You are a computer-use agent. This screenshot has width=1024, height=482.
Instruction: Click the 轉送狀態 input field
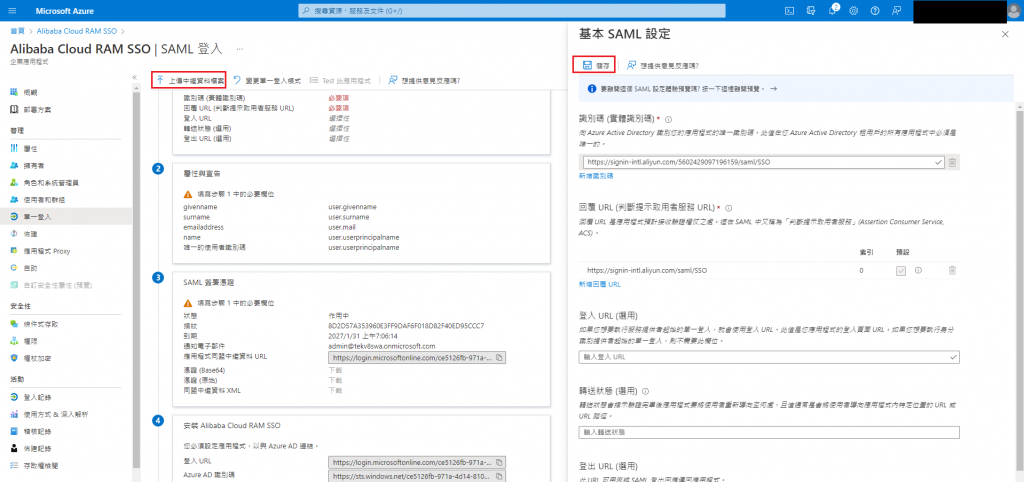[769, 432]
